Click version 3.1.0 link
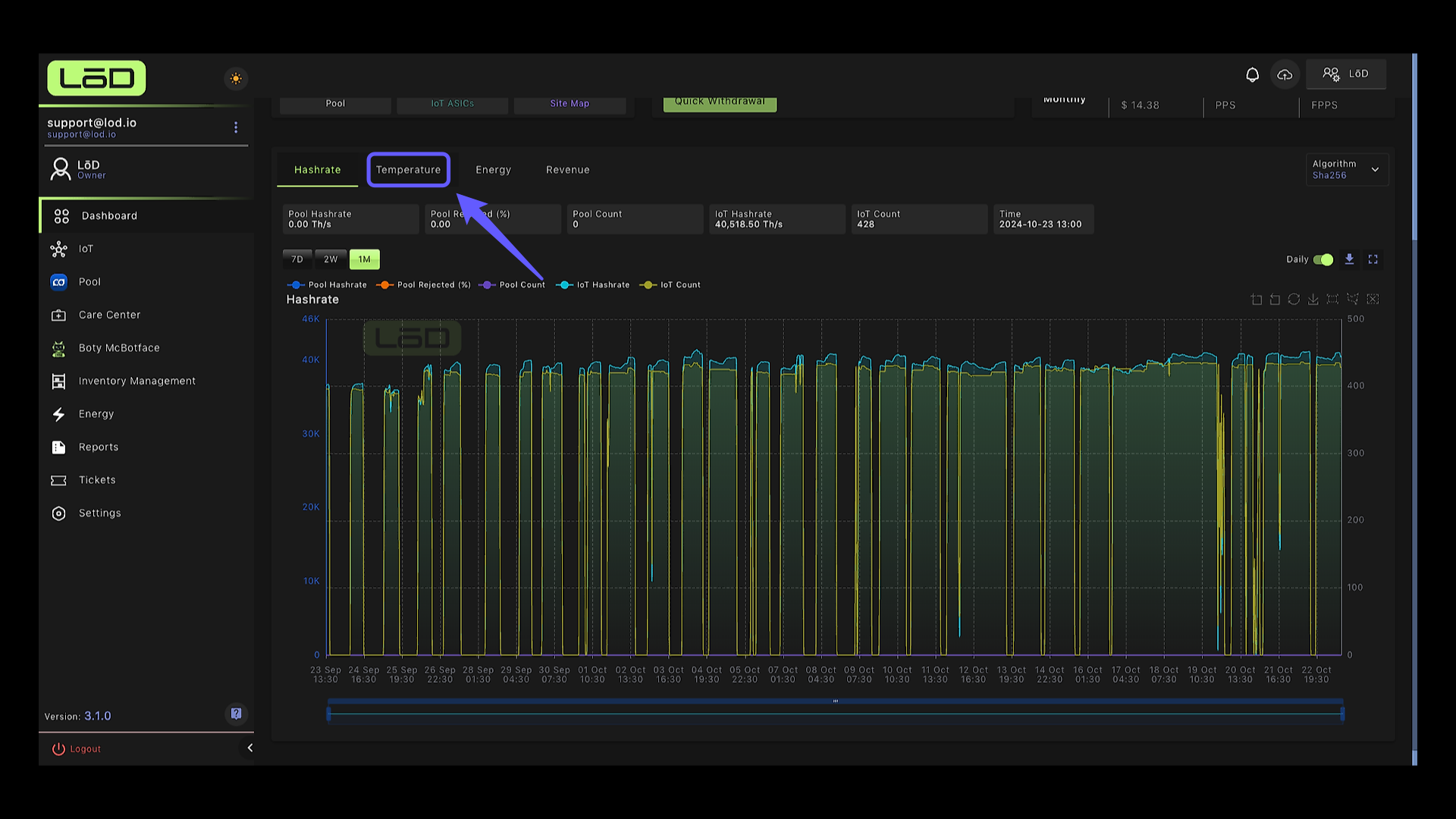 97,717
